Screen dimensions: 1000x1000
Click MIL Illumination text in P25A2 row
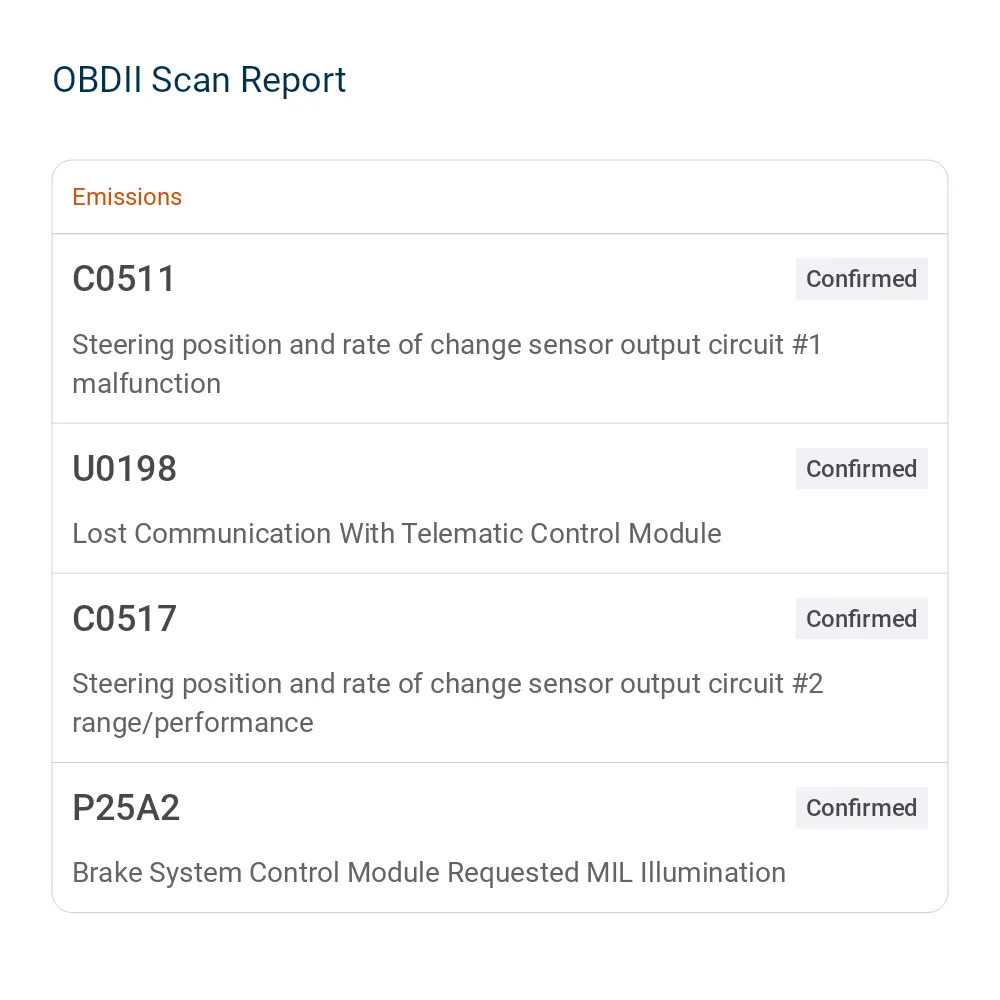pyautogui.click(x=686, y=873)
